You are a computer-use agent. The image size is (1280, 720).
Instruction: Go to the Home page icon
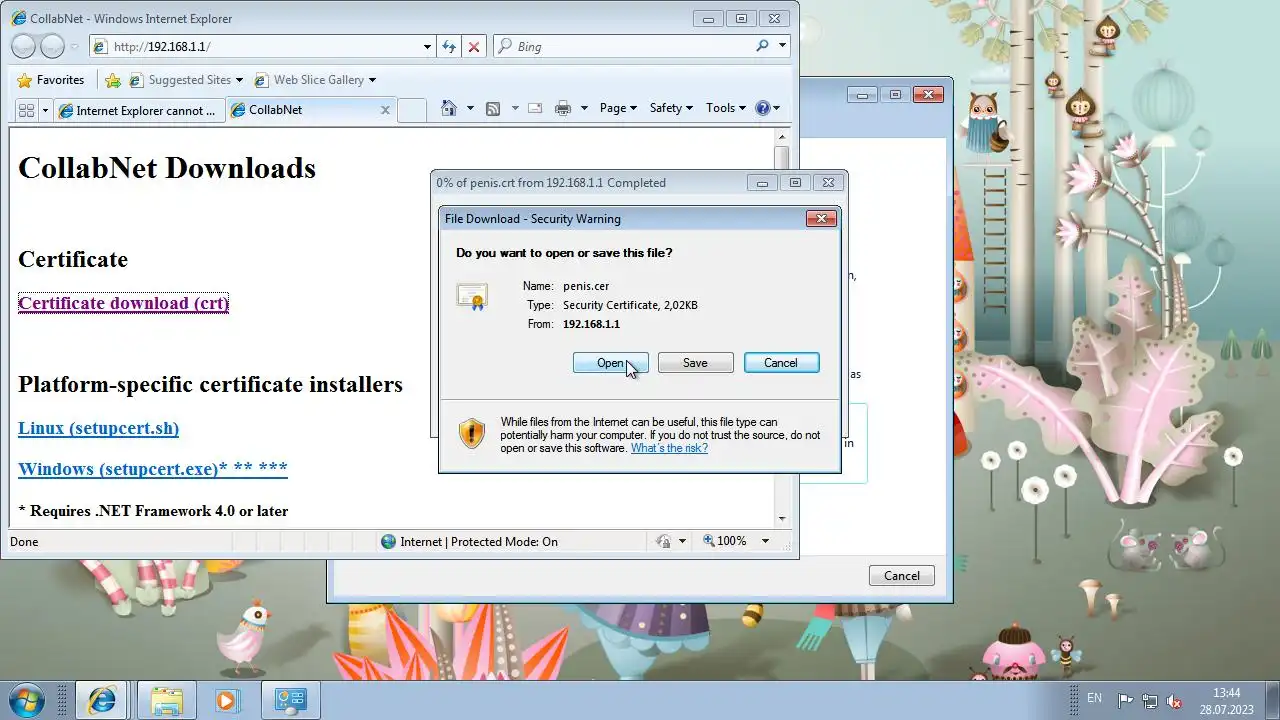pyautogui.click(x=449, y=108)
